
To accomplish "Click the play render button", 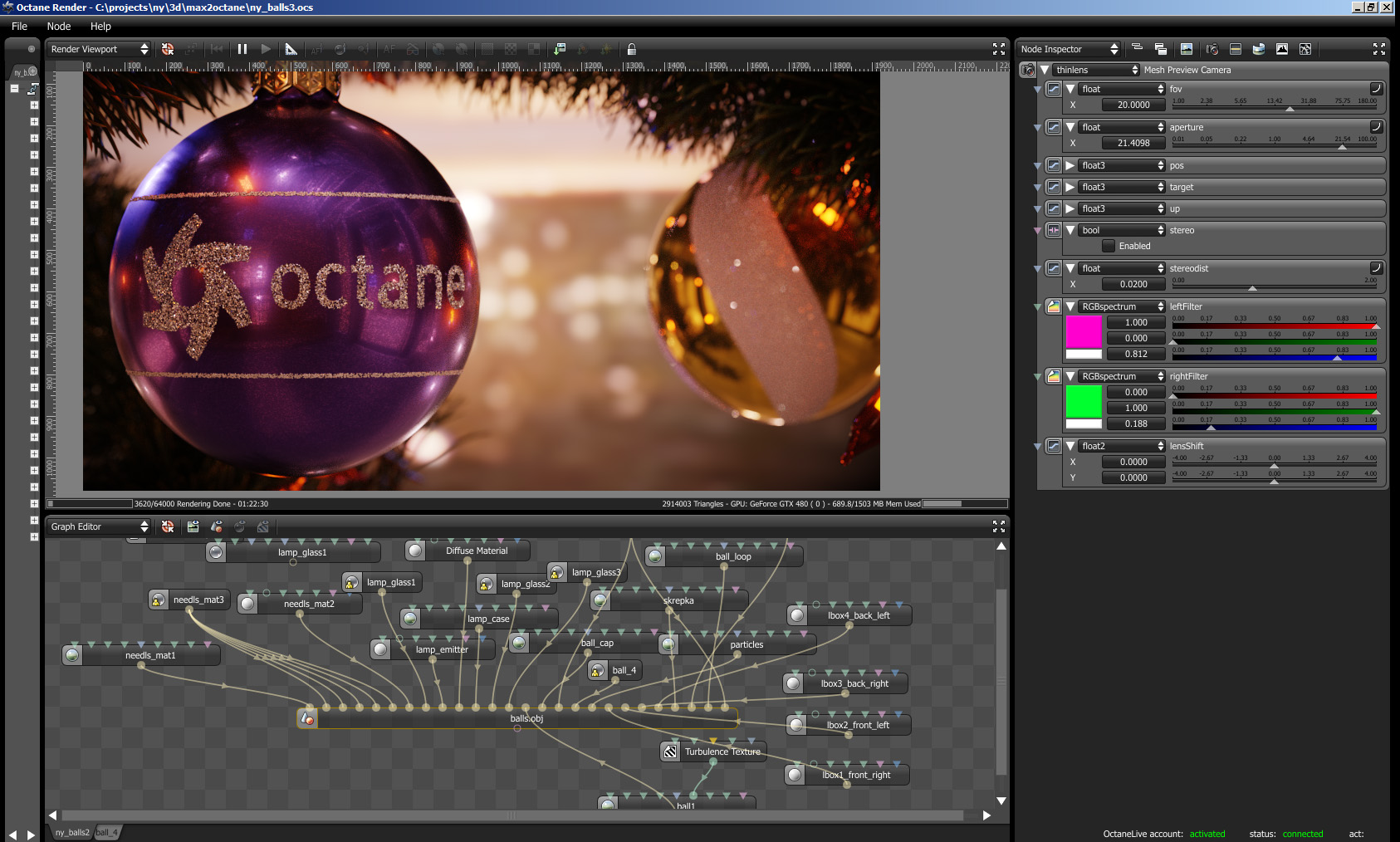I will 266,49.
